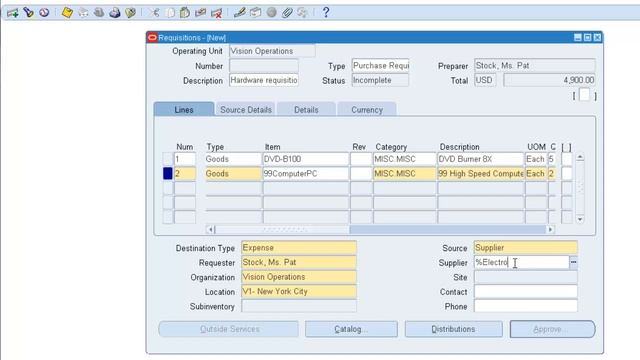Click the Distributions button

click(453, 329)
